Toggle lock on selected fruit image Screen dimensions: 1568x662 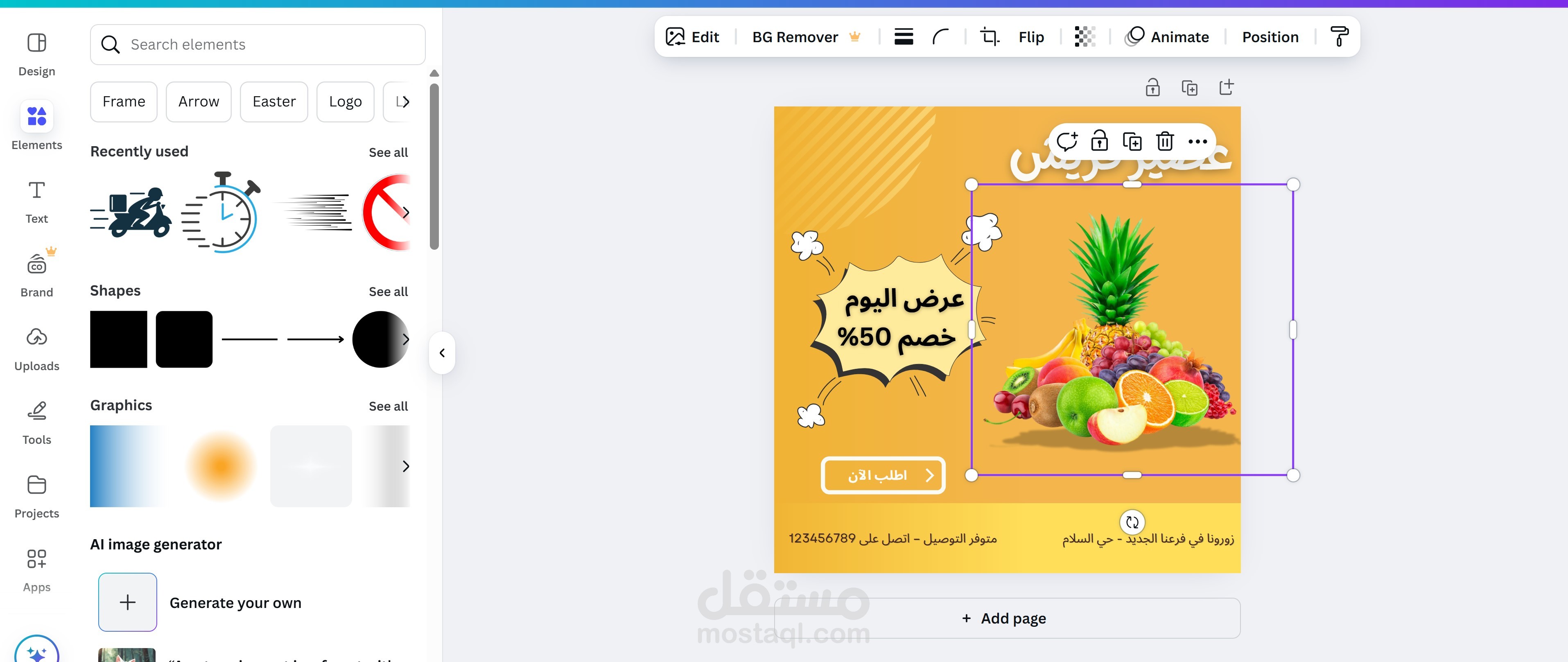[x=1099, y=142]
